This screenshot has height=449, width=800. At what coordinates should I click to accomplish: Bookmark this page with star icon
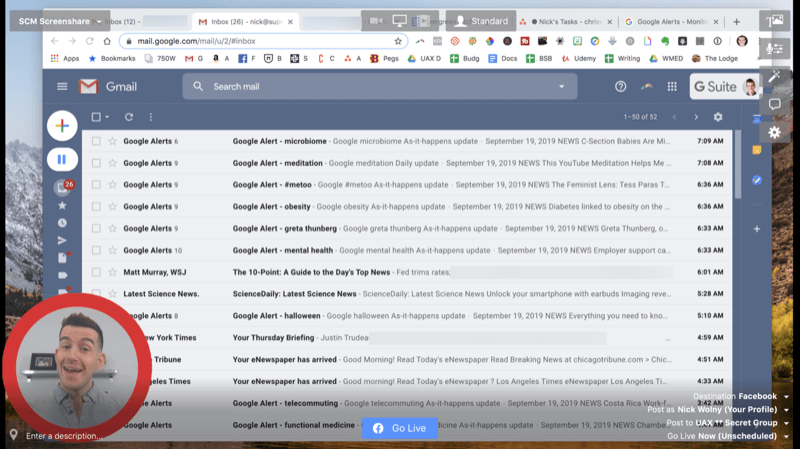point(398,41)
